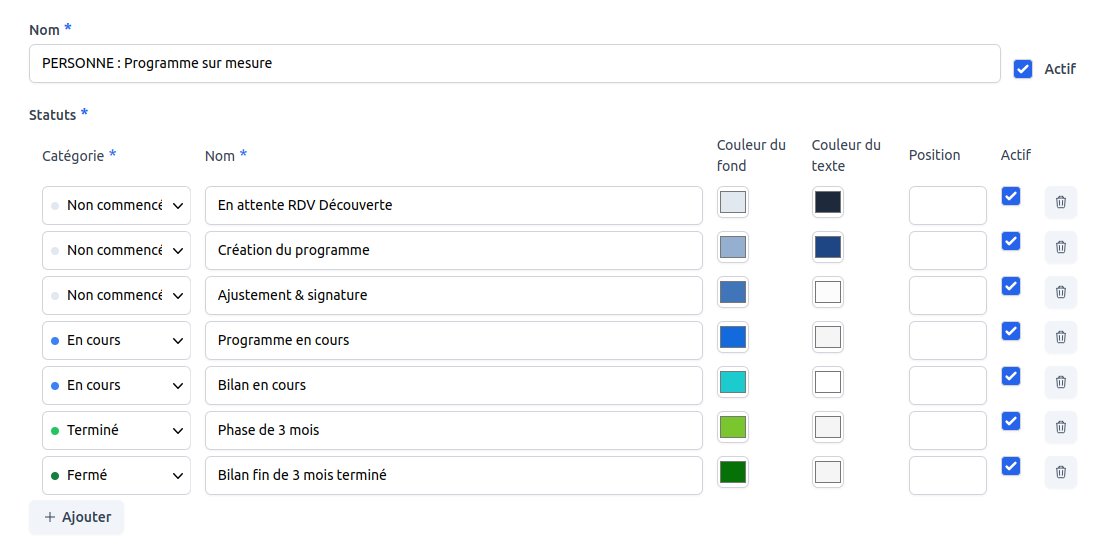Remove the 'Phase de 3 mois' status

(x=1060, y=427)
